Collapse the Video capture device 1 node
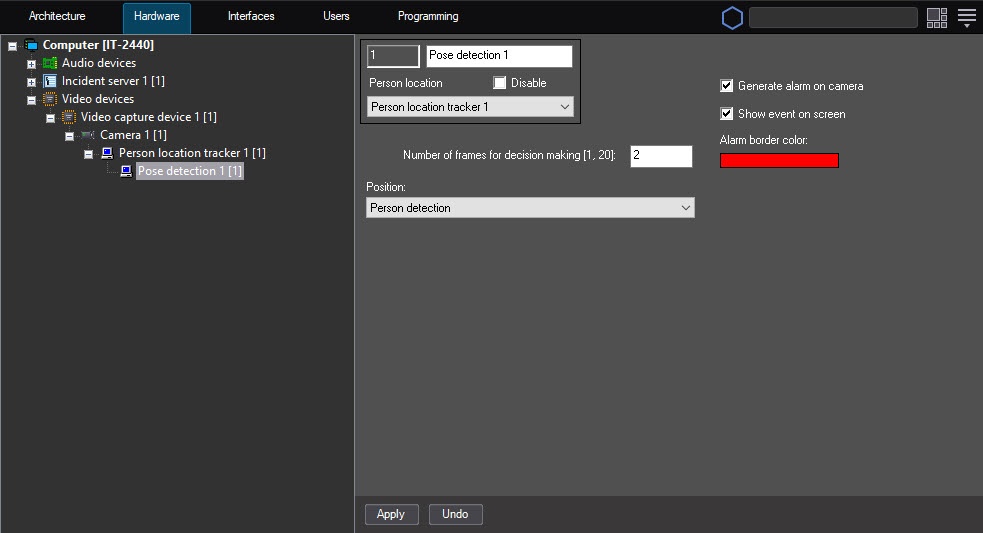Screen dimensions: 983x533 (51, 117)
